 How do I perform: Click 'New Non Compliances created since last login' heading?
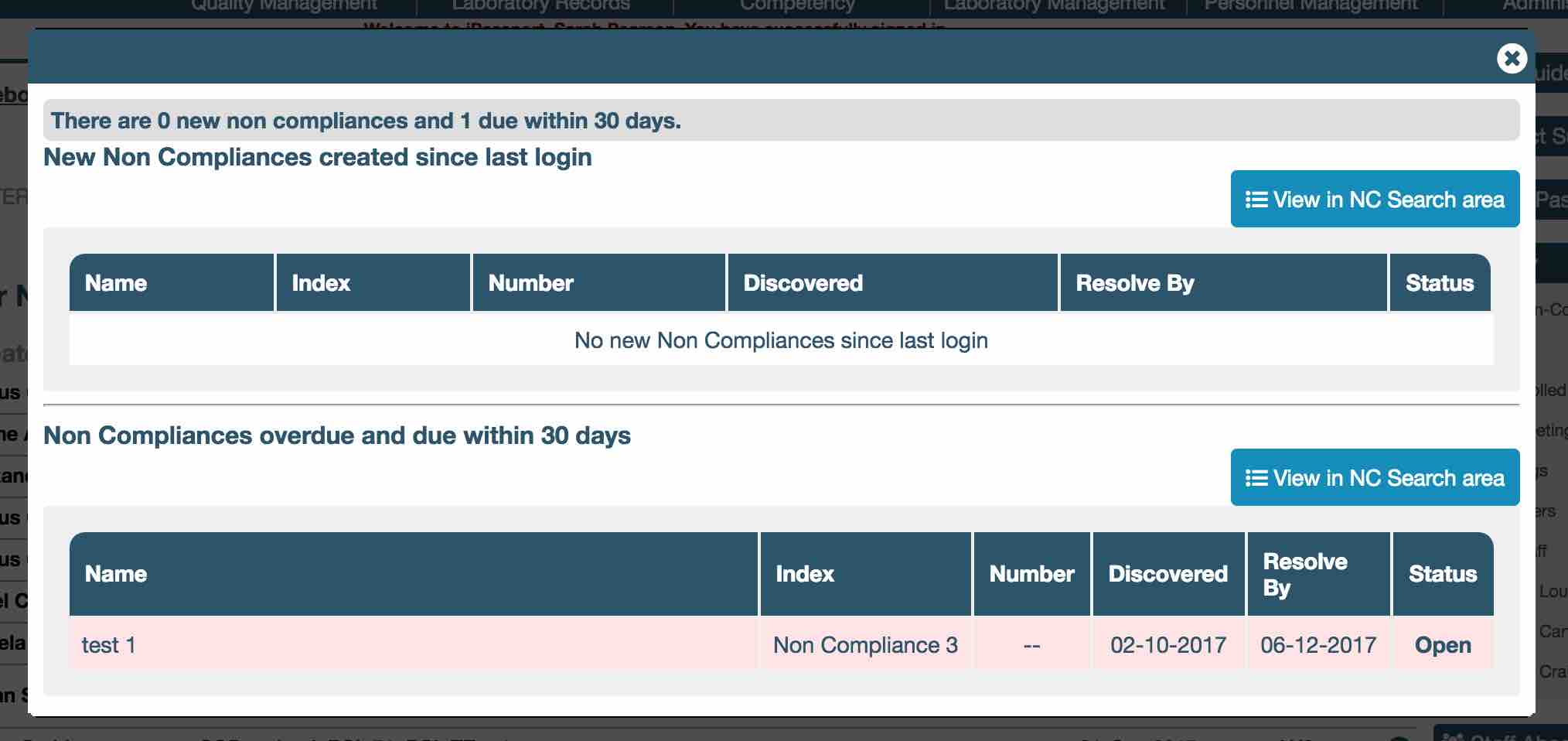click(318, 157)
